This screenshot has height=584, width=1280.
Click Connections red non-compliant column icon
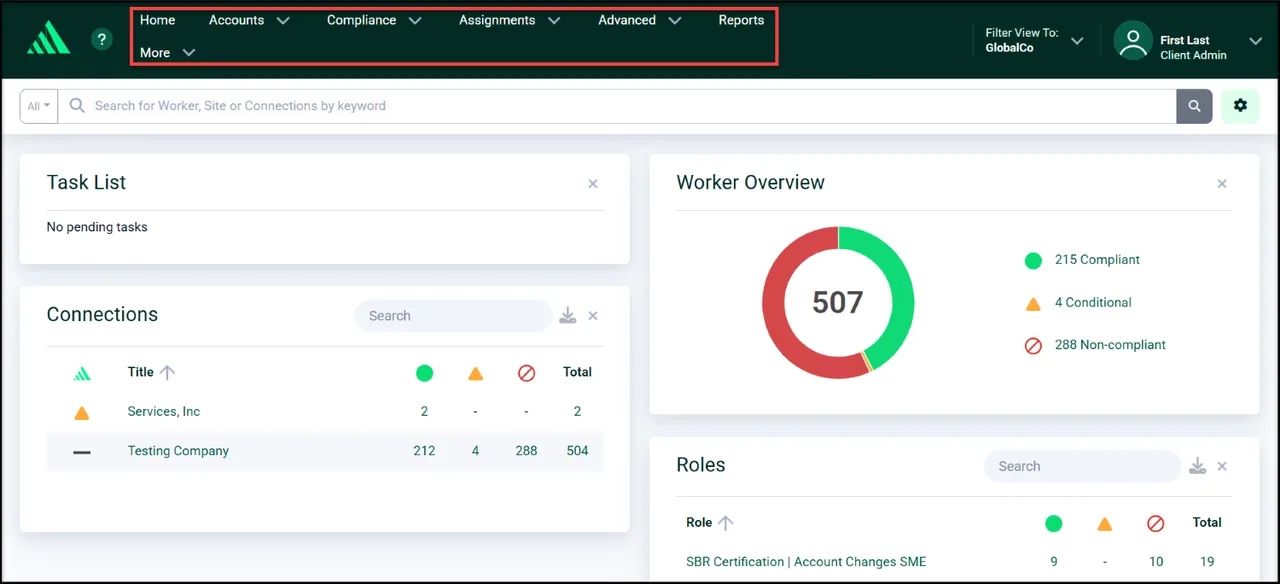tap(527, 373)
